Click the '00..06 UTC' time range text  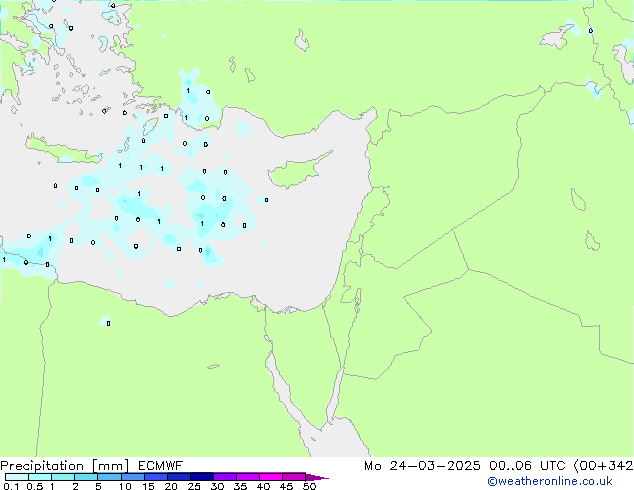click(527, 466)
